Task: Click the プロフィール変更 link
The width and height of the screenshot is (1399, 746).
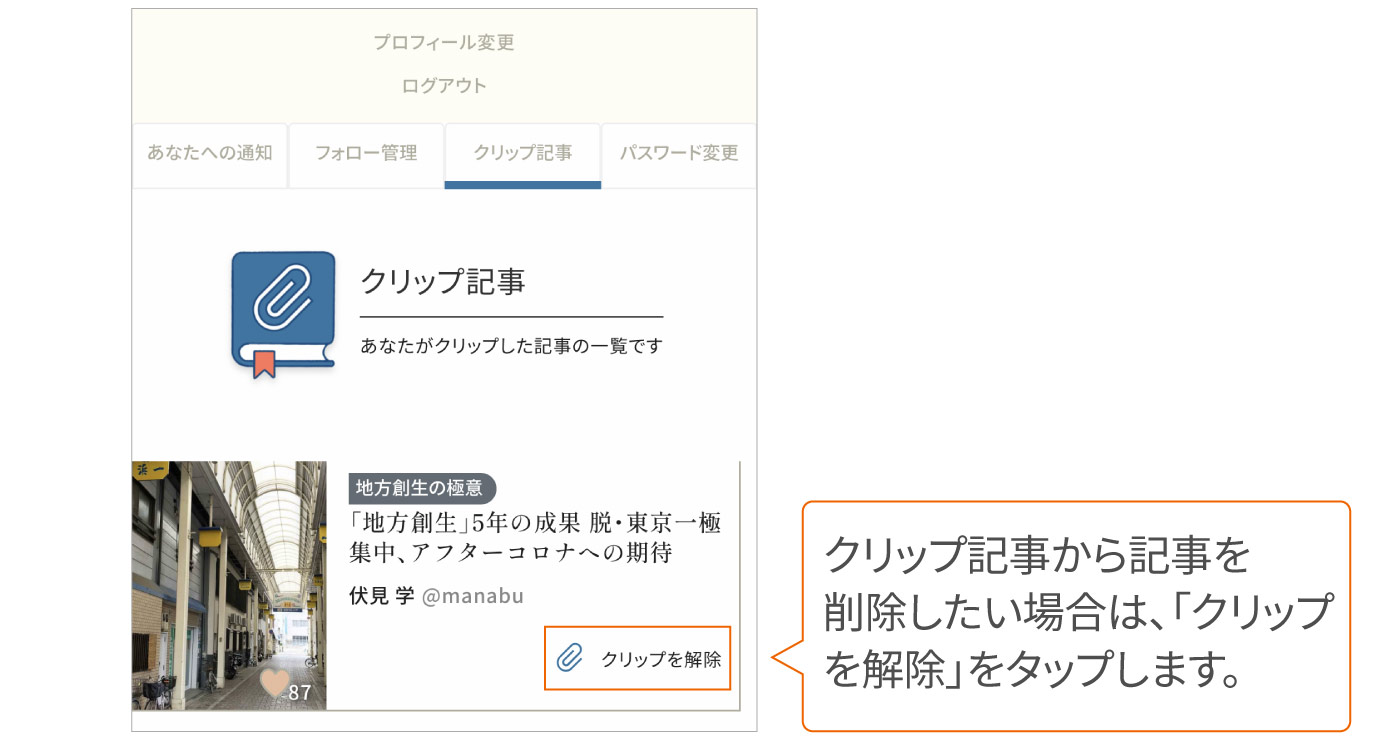Action: pos(444,43)
